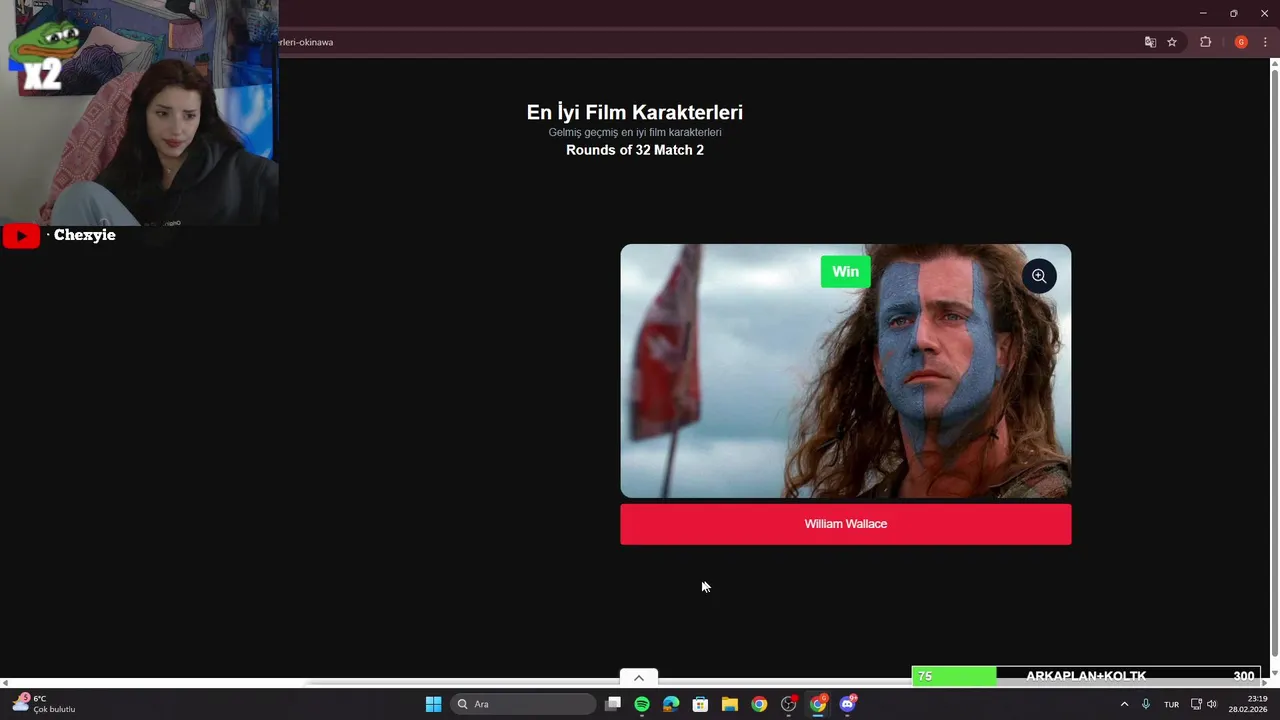Image resolution: width=1280 pixels, height=720 pixels.
Task: Click the green Win badge
Action: pyautogui.click(x=846, y=272)
